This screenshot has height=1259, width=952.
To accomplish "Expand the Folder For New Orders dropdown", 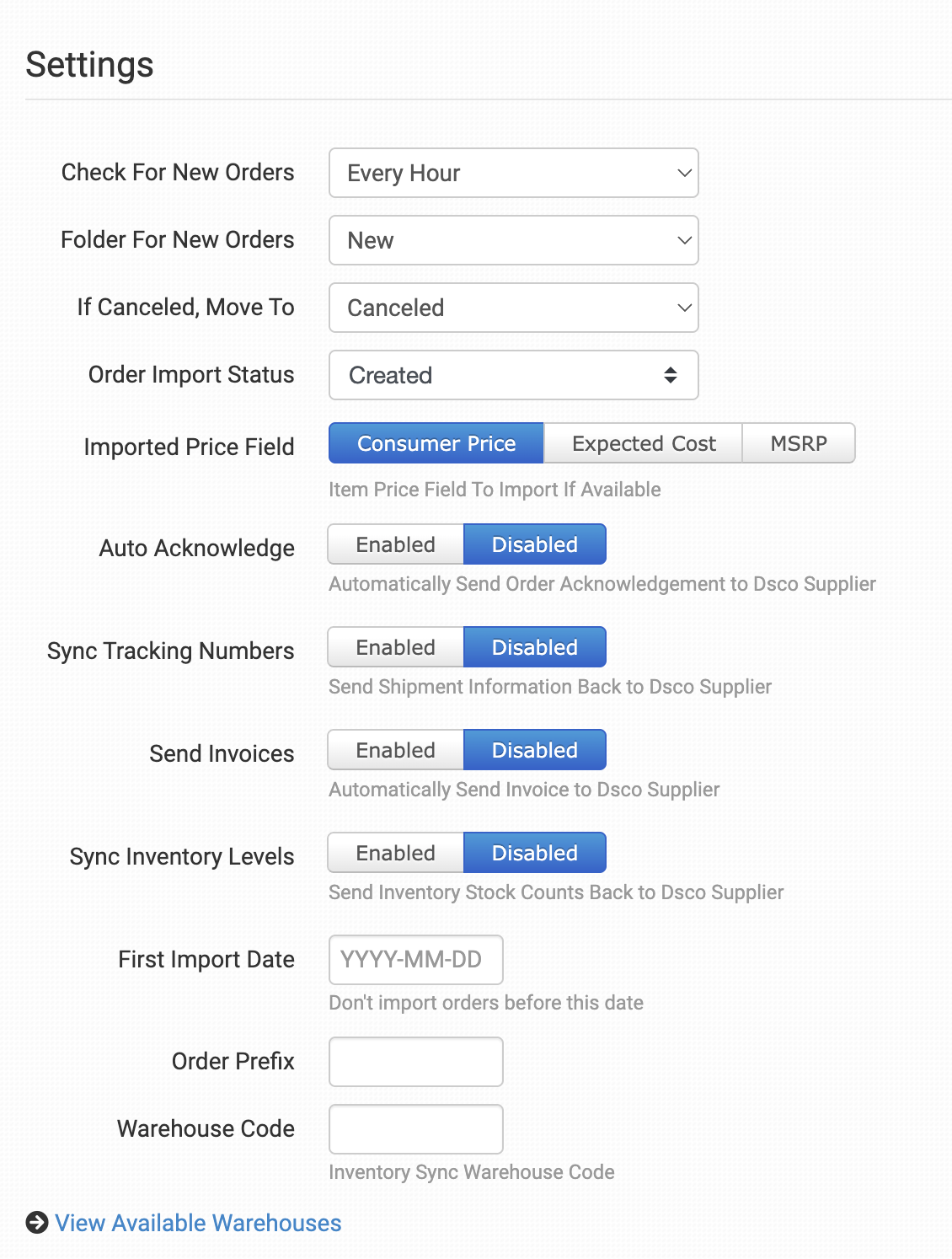I will click(x=514, y=240).
